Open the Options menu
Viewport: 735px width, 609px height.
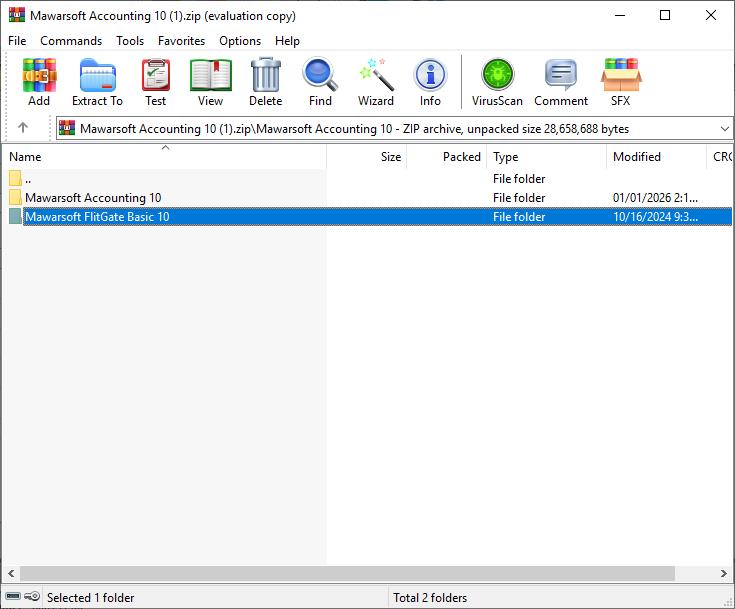[x=240, y=41]
